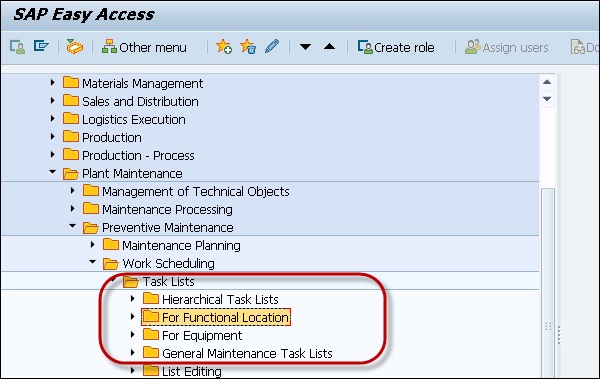
Task: Expand the Sales and Distribution node
Action: [52, 100]
